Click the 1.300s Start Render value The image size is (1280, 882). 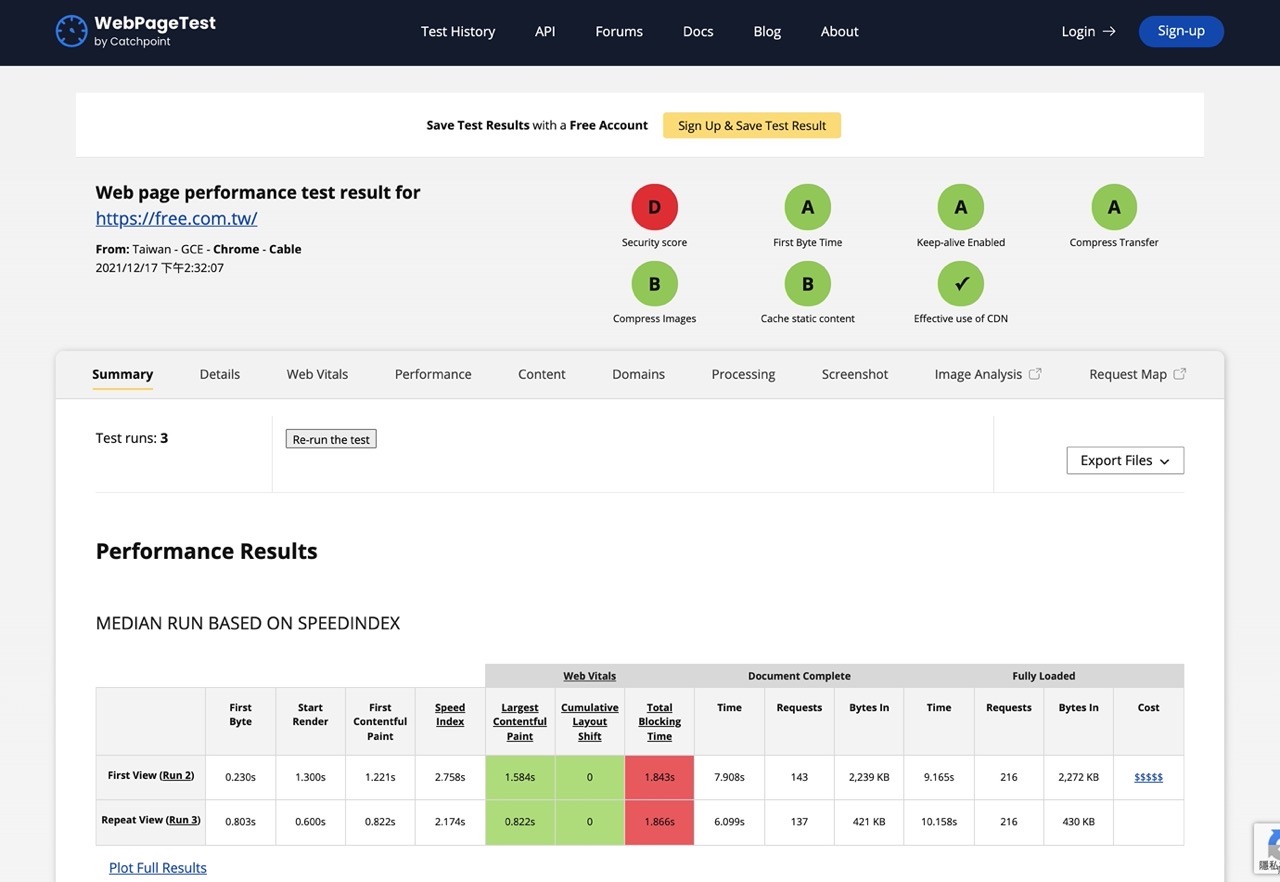click(x=310, y=777)
